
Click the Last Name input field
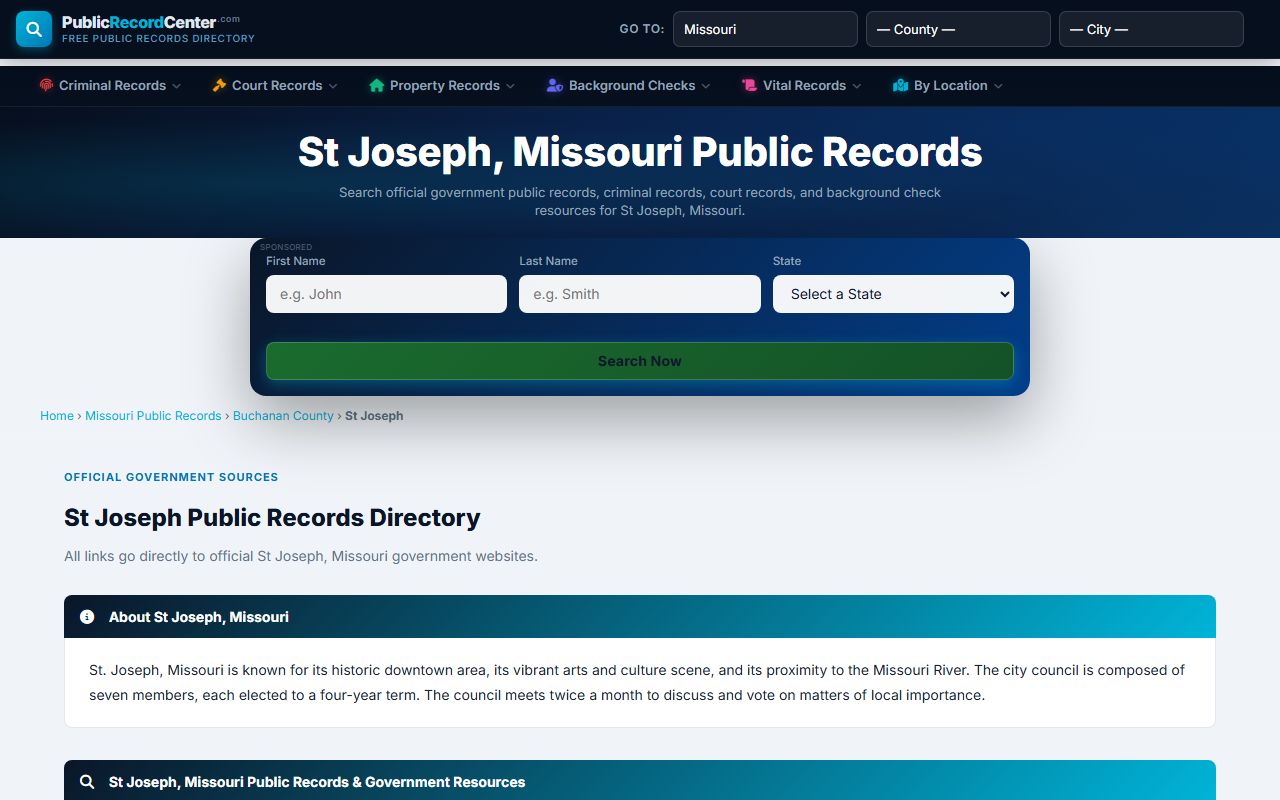tap(640, 294)
